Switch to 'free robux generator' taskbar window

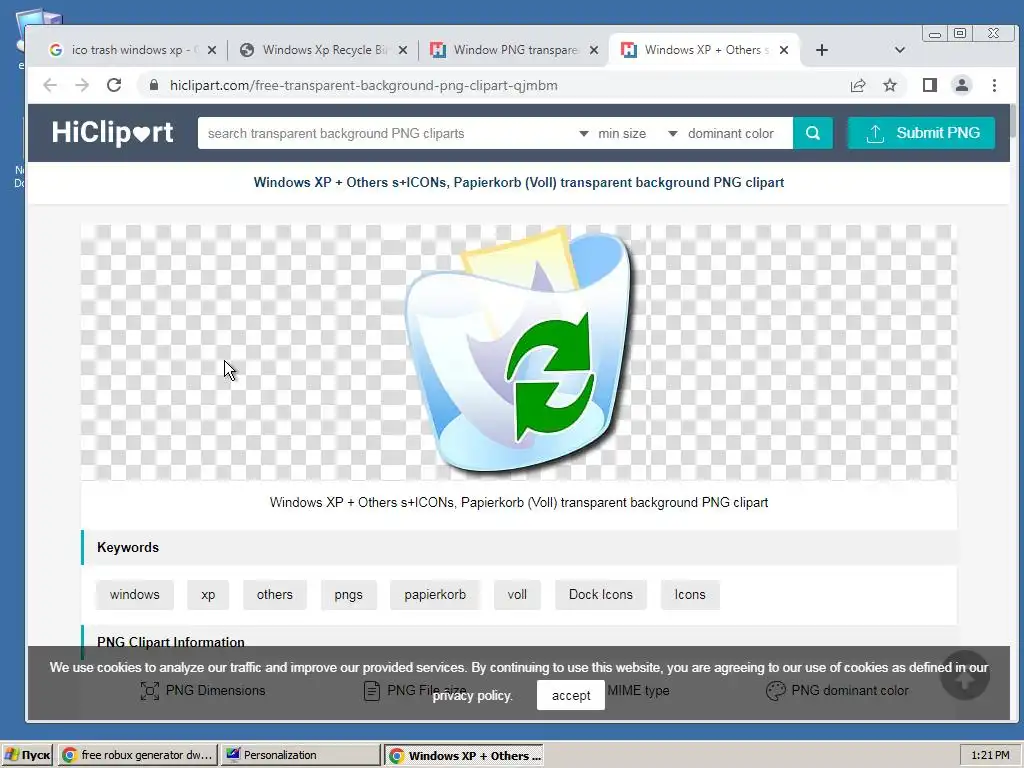tap(137, 756)
